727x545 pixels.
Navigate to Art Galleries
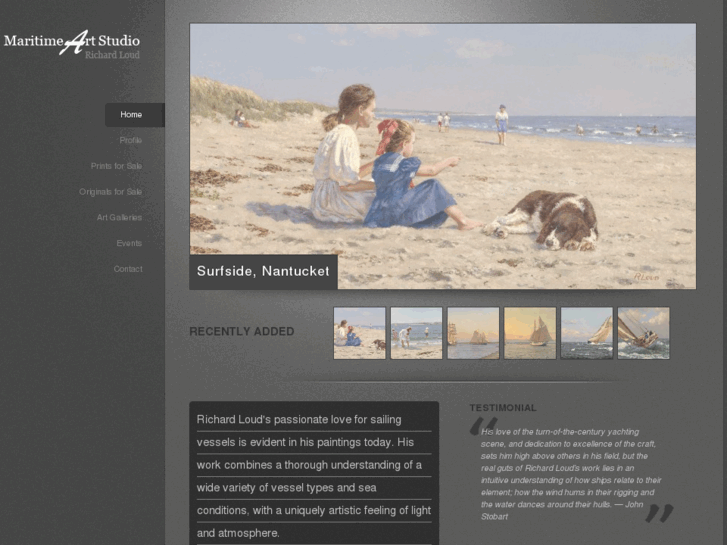click(119, 218)
